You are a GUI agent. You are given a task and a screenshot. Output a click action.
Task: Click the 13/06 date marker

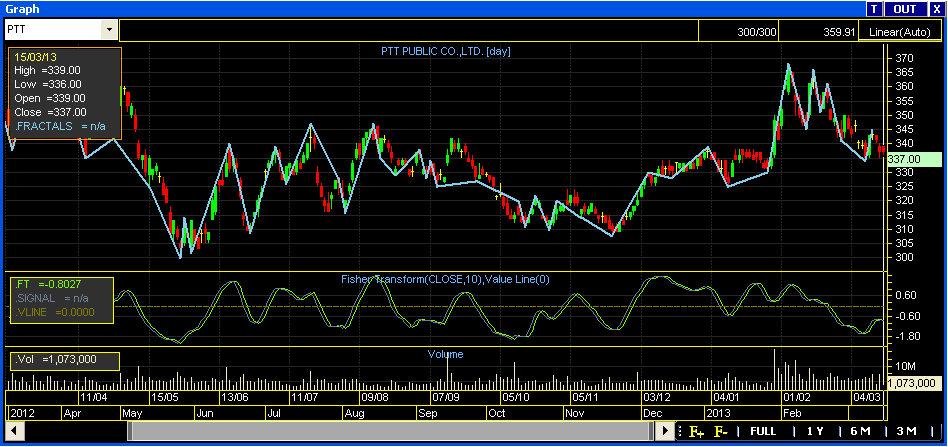coord(235,398)
